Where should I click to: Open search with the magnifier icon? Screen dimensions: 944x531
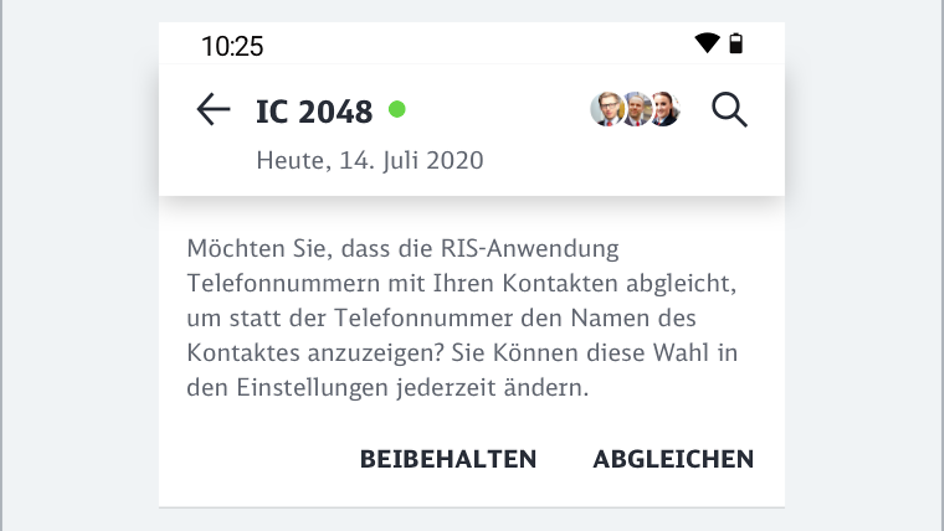tap(729, 110)
